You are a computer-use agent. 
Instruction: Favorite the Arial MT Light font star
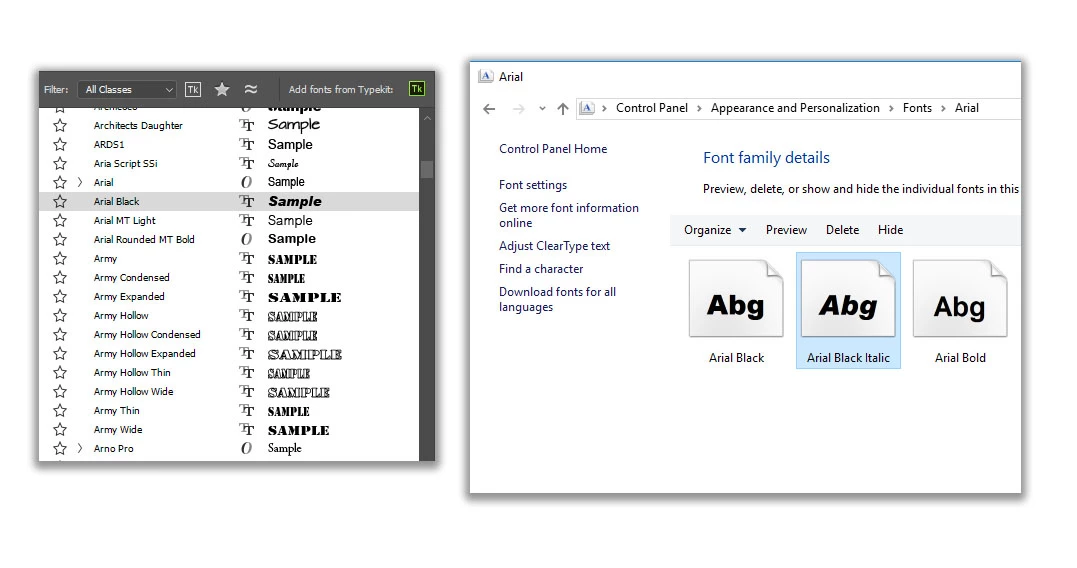click(60, 220)
